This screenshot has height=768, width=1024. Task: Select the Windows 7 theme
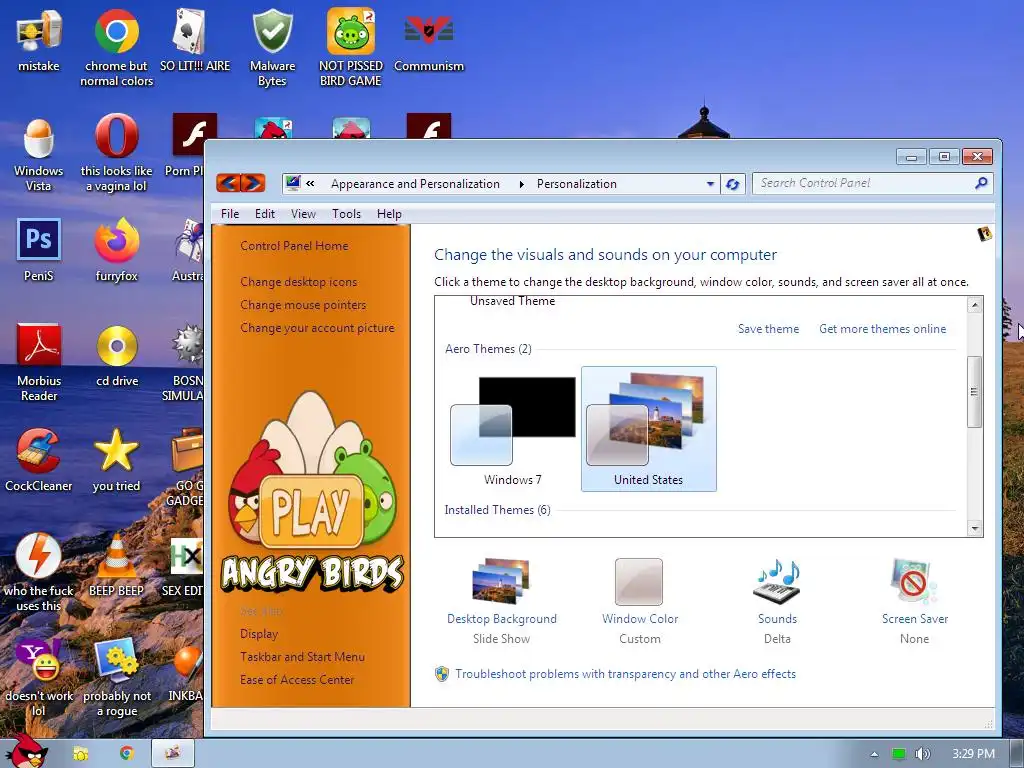pyautogui.click(x=513, y=430)
